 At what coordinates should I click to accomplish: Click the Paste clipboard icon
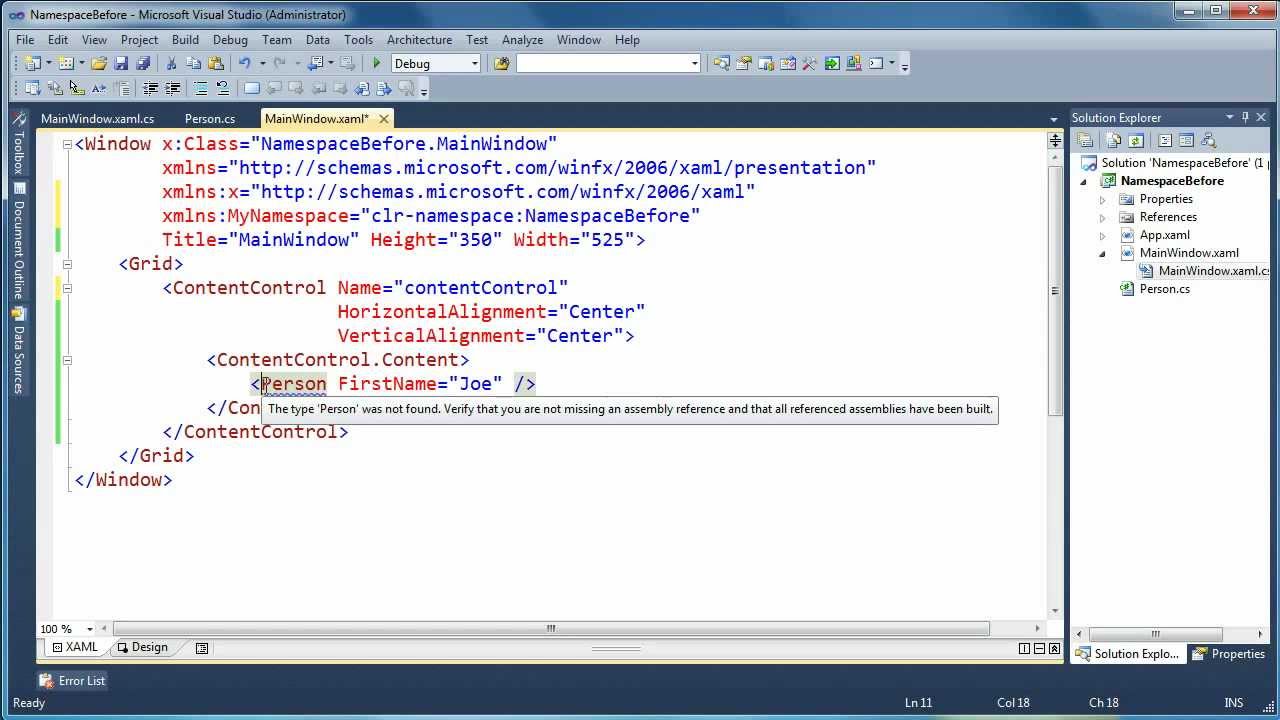215,63
